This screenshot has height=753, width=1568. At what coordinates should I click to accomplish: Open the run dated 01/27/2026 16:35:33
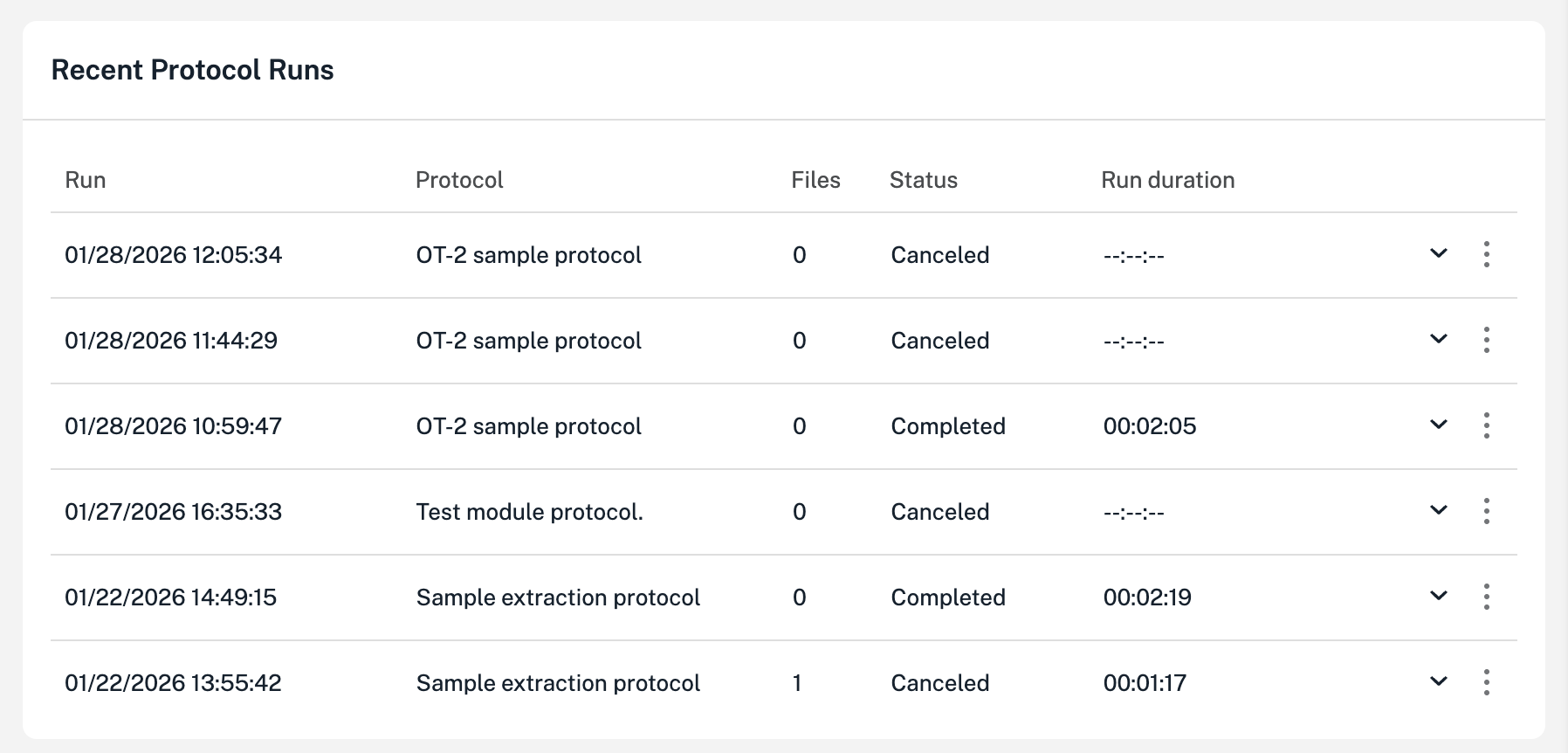[x=174, y=511]
